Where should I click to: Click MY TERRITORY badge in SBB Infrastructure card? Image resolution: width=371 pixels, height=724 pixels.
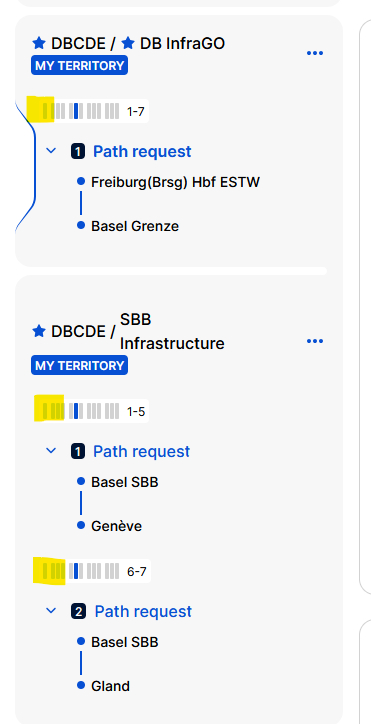[x=79, y=366]
